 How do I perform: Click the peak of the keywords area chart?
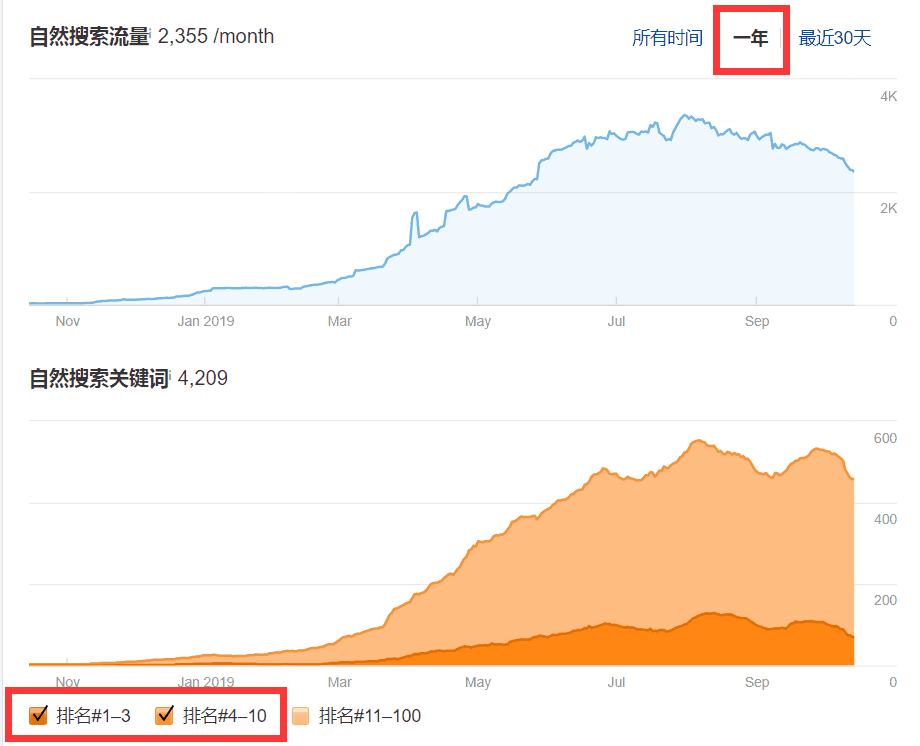pyautogui.click(x=697, y=440)
